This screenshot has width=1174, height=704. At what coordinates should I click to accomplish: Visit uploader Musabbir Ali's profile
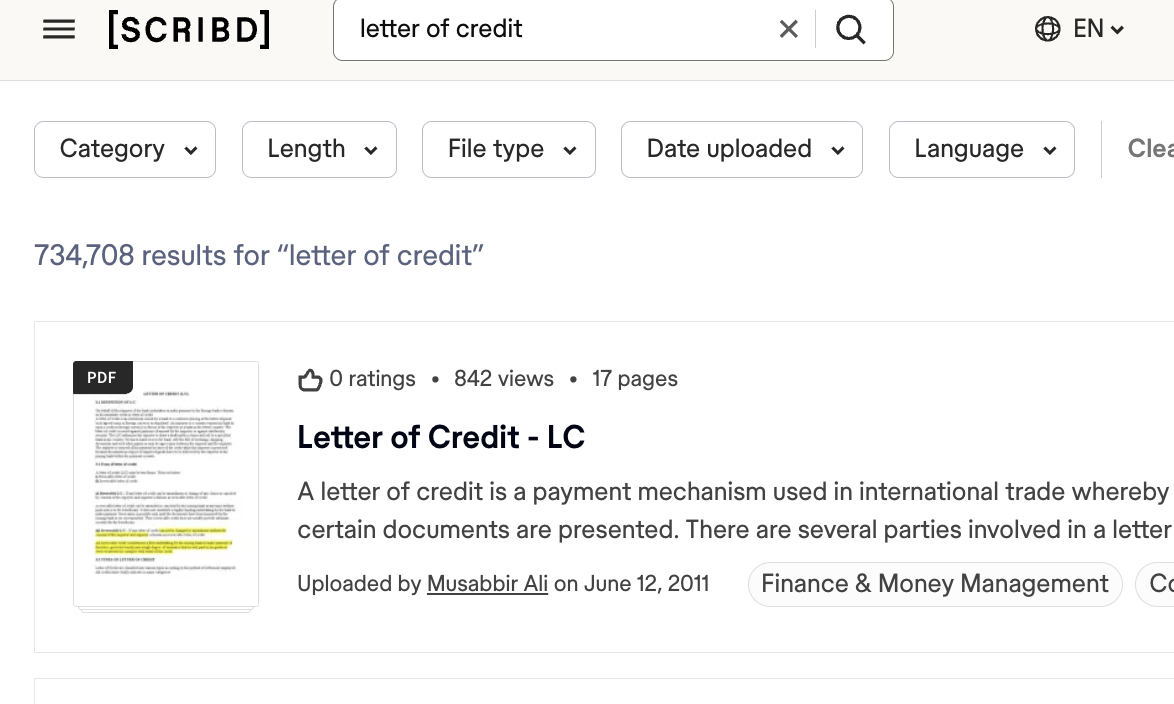[x=487, y=583]
